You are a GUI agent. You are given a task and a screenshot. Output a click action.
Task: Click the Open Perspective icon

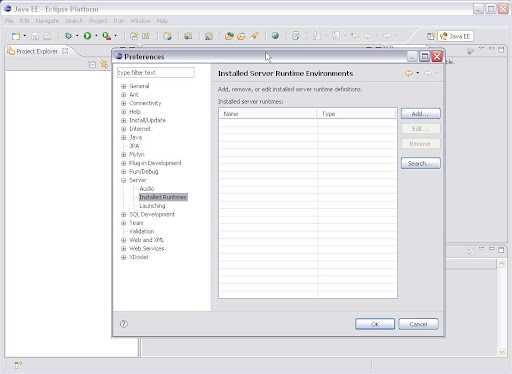(431, 36)
